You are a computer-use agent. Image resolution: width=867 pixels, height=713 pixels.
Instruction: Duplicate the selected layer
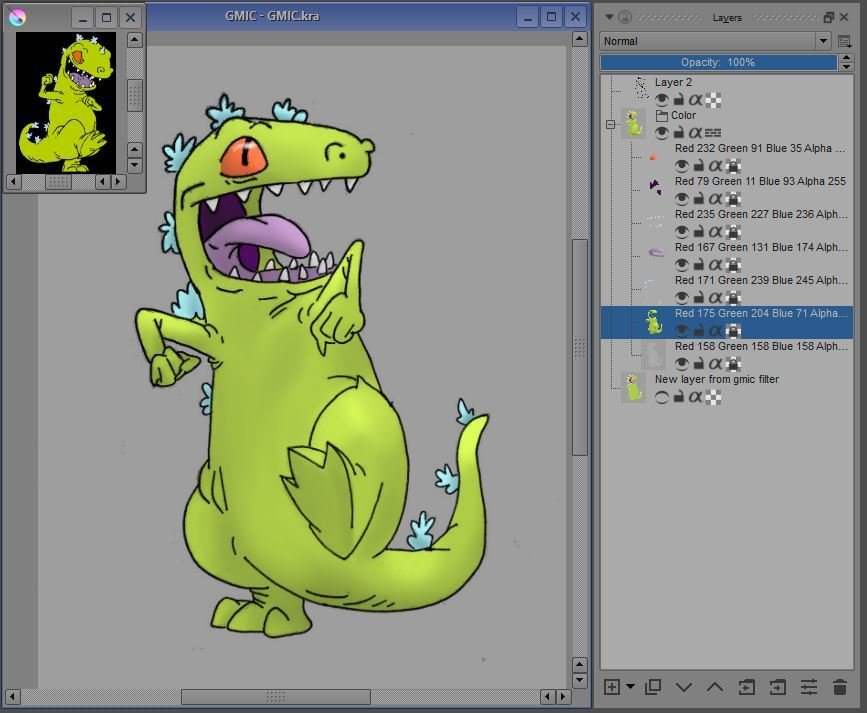click(x=653, y=687)
